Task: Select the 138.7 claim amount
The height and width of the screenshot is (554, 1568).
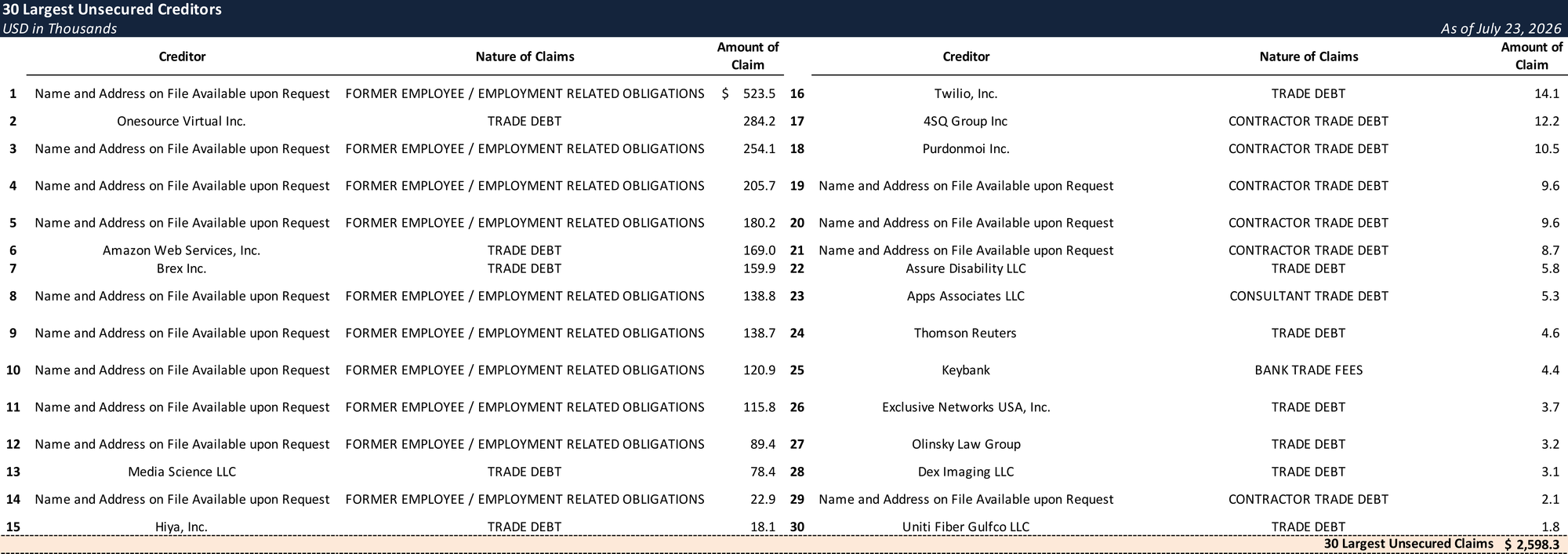Action: [x=759, y=333]
